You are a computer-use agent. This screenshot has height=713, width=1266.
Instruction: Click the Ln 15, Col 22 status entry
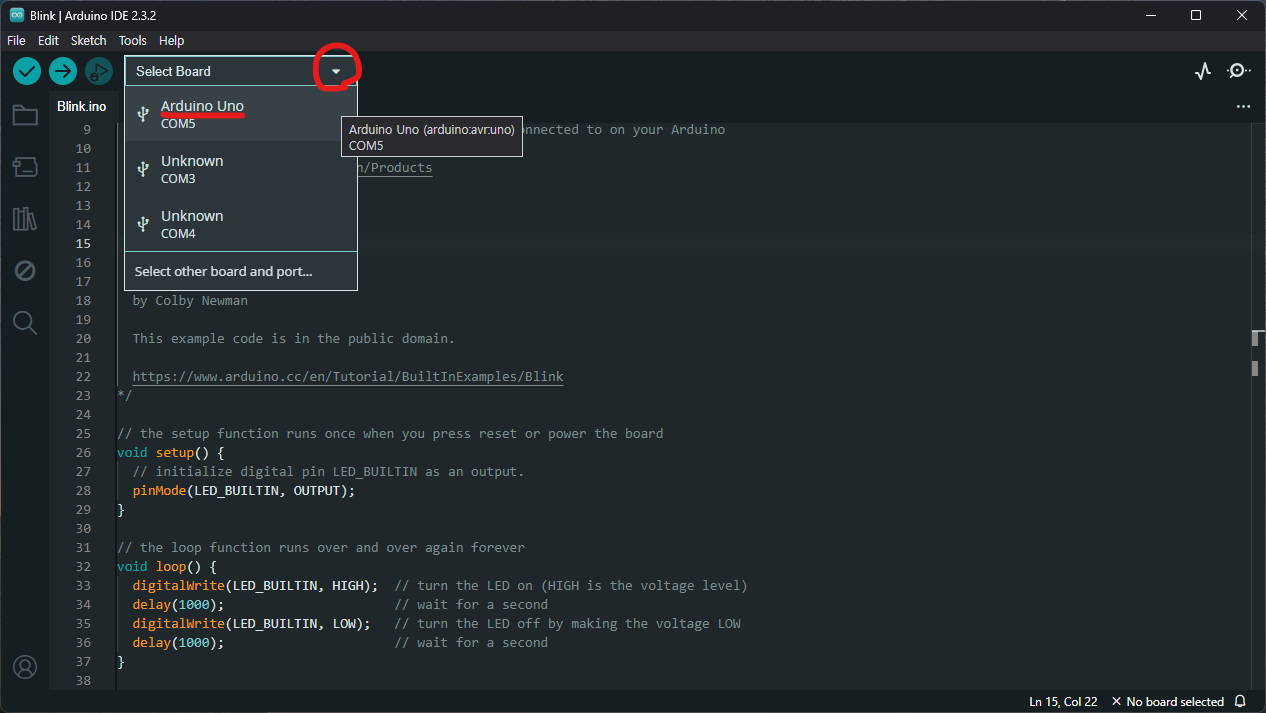[1064, 702]
